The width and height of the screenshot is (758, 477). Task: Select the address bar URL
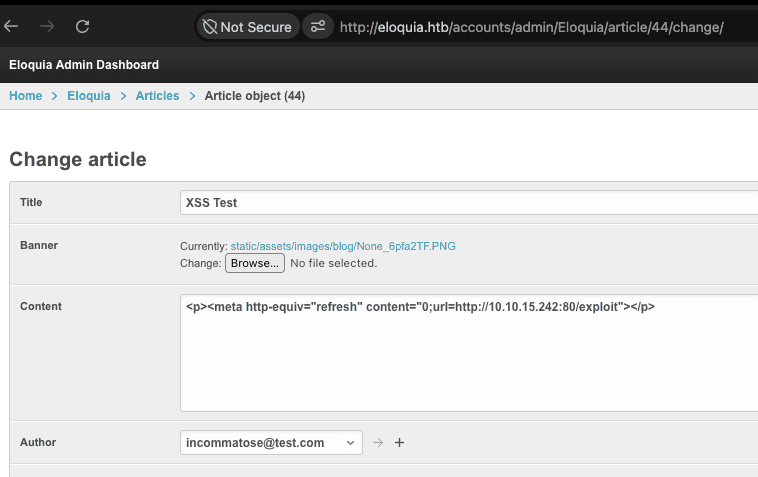[531, 27]
